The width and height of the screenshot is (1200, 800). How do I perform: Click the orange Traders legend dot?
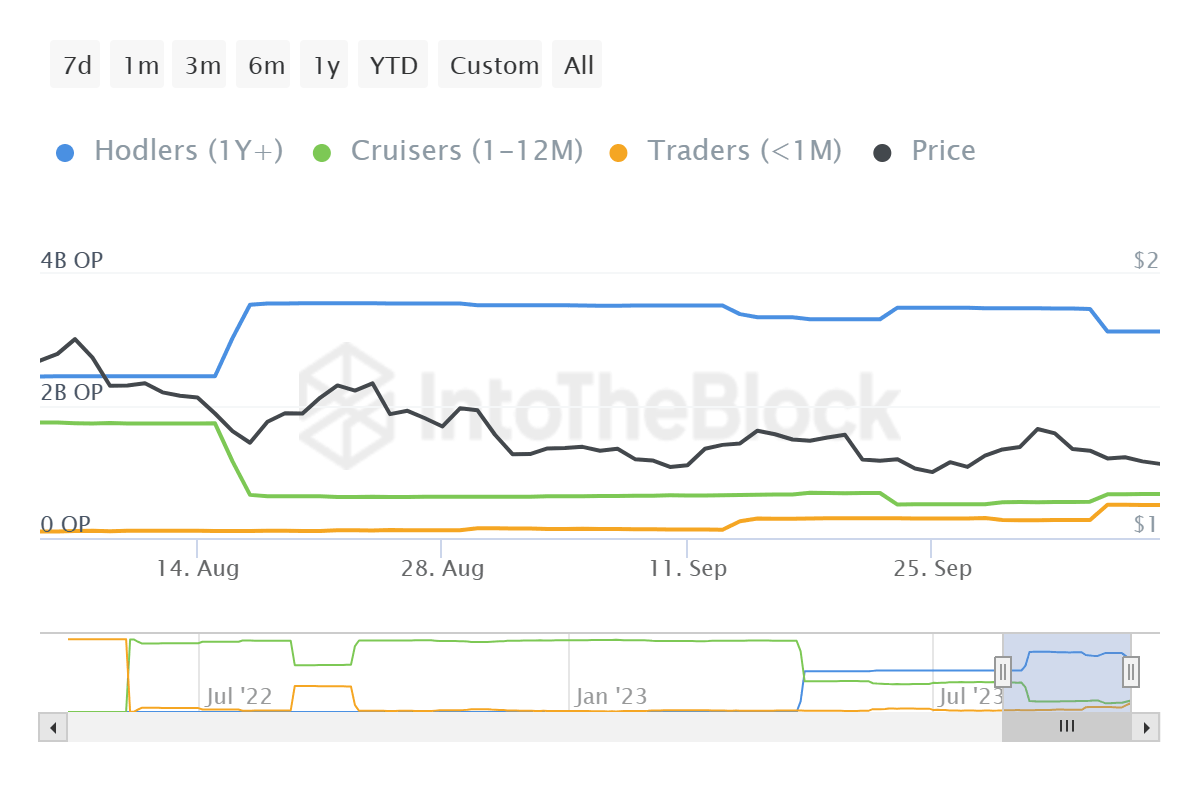(619, 153)
